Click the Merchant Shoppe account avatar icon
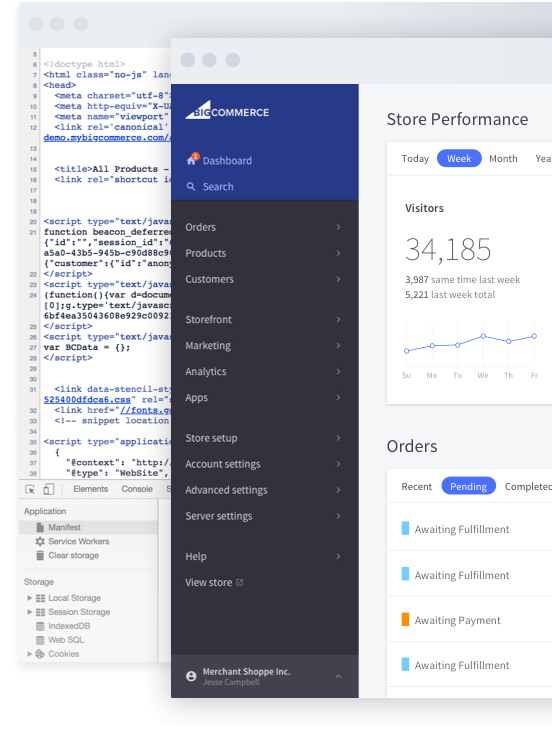The height and width of the screenshot is (746, 552). click(191, 676)
